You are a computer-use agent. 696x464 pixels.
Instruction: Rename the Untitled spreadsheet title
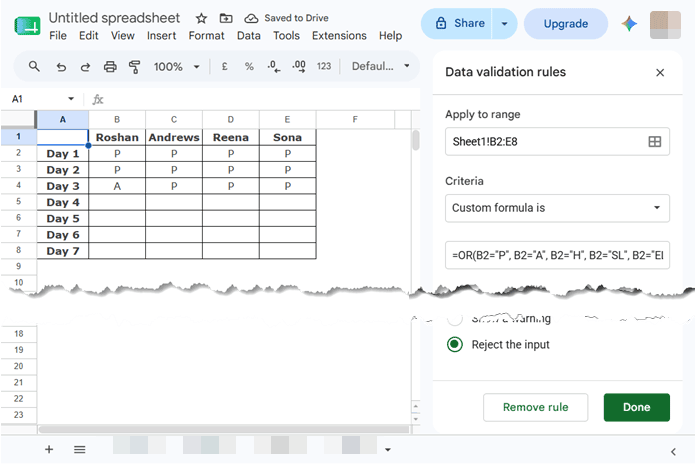click(114, 18)
